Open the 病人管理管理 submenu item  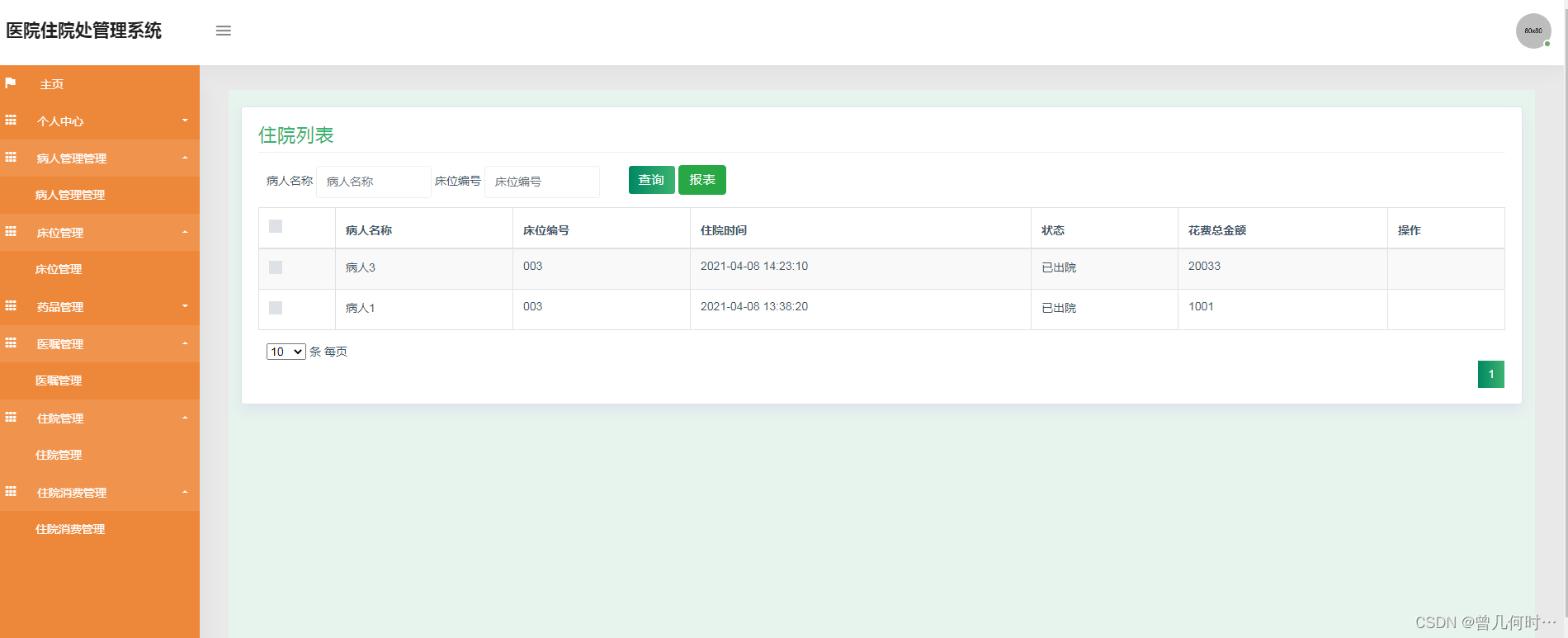pos(70,195)
